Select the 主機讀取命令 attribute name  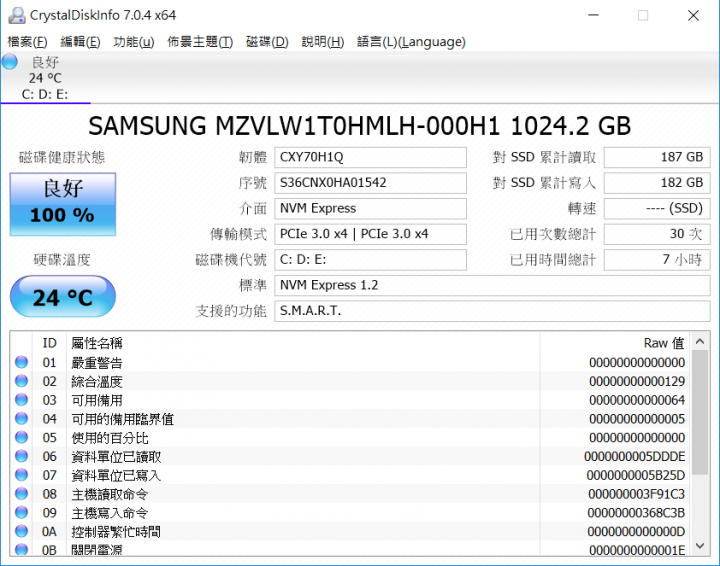pyautogui.click(x=110, y=494)
